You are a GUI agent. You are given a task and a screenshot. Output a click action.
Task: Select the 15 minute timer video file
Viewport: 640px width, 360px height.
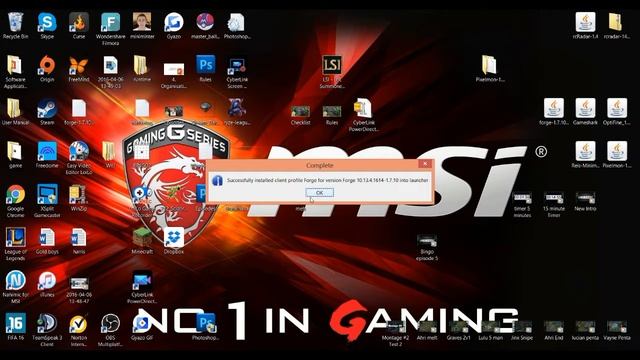(553, 205)
